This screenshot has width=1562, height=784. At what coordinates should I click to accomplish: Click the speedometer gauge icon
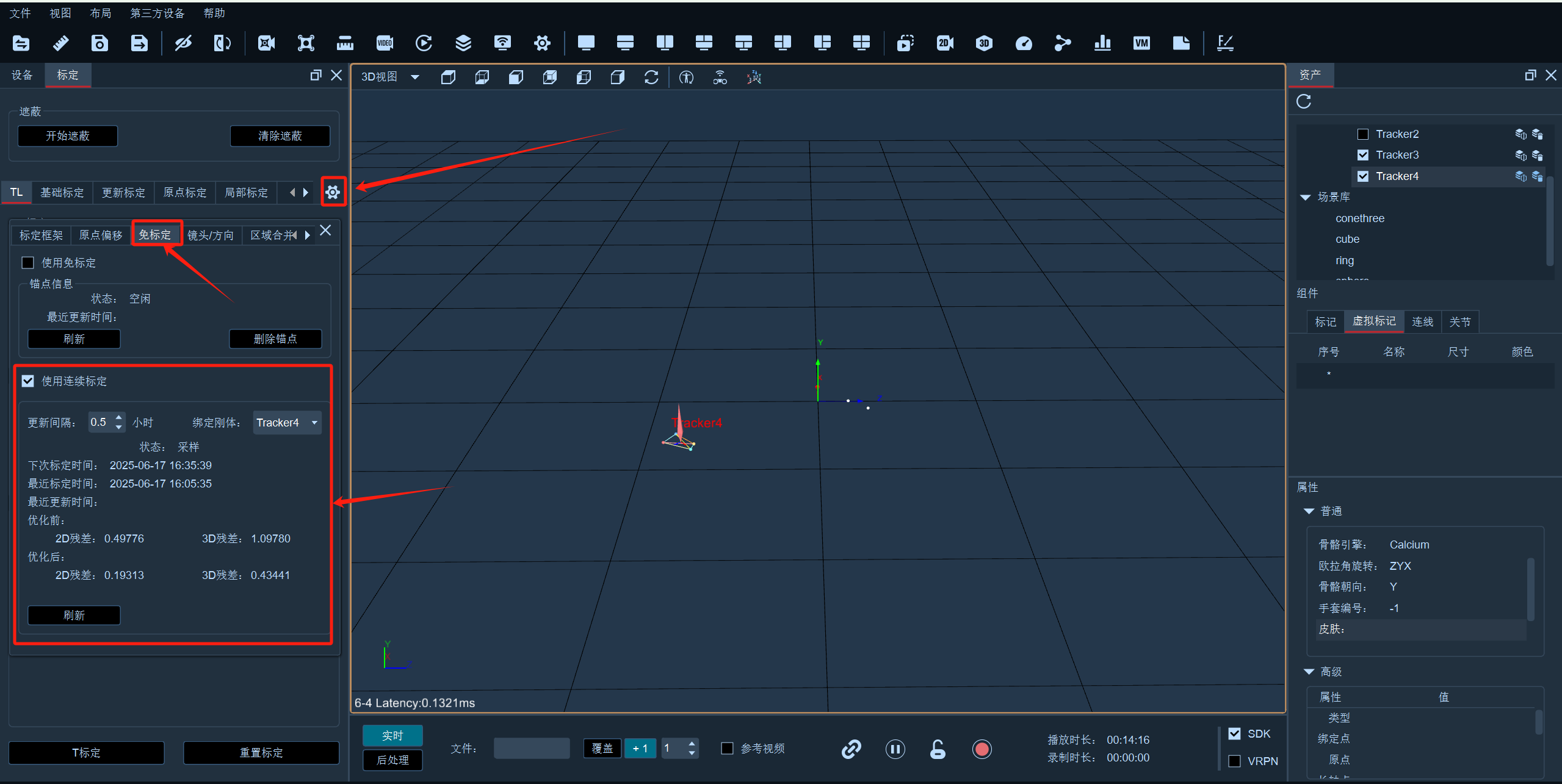1024,43
